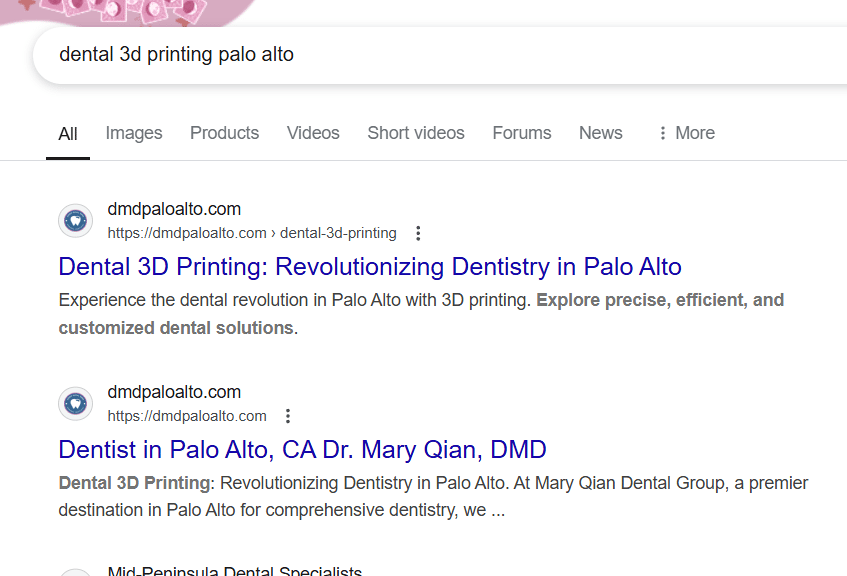Go to the Short videos tab
Viewport: 847px width, 576px height.
coord(416,133)
